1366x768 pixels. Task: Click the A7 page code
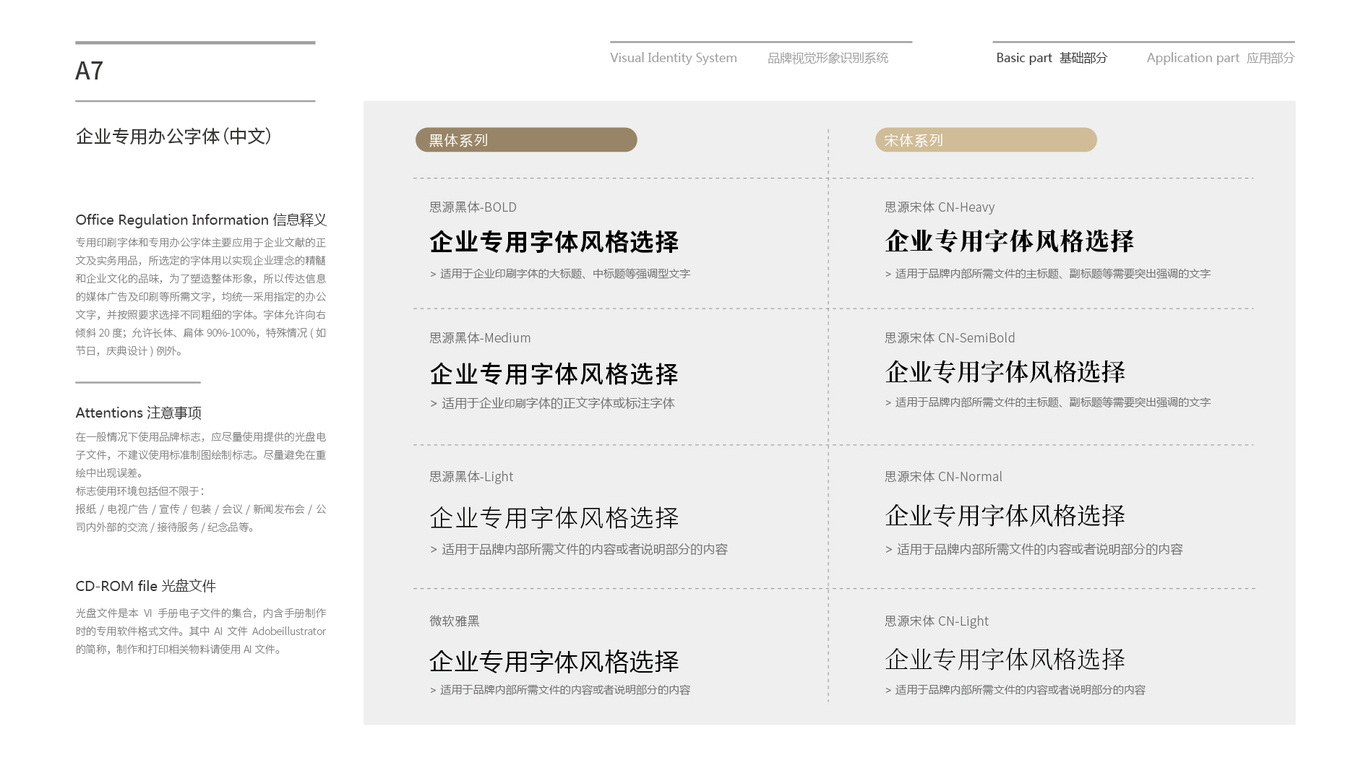coord(89,71)
